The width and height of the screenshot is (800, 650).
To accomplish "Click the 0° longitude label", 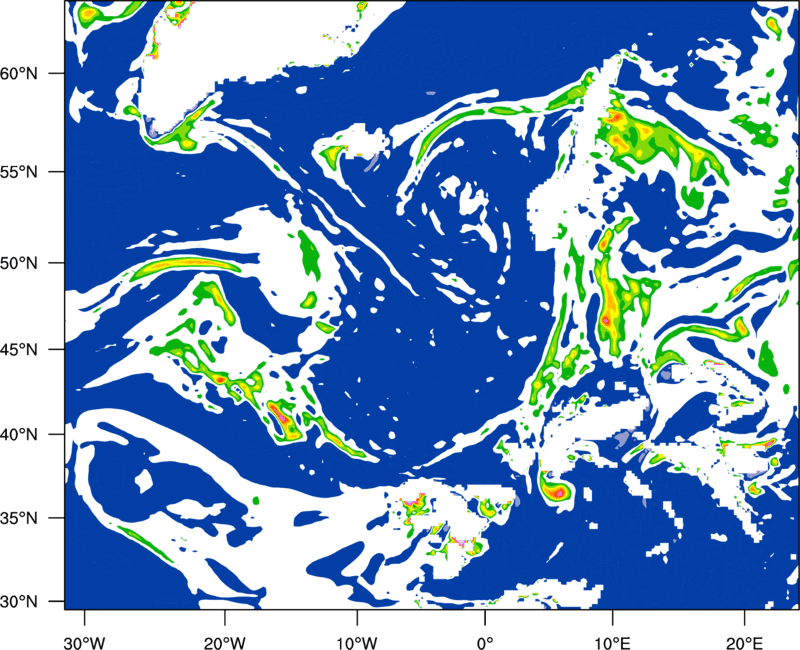I will [485, 643].
